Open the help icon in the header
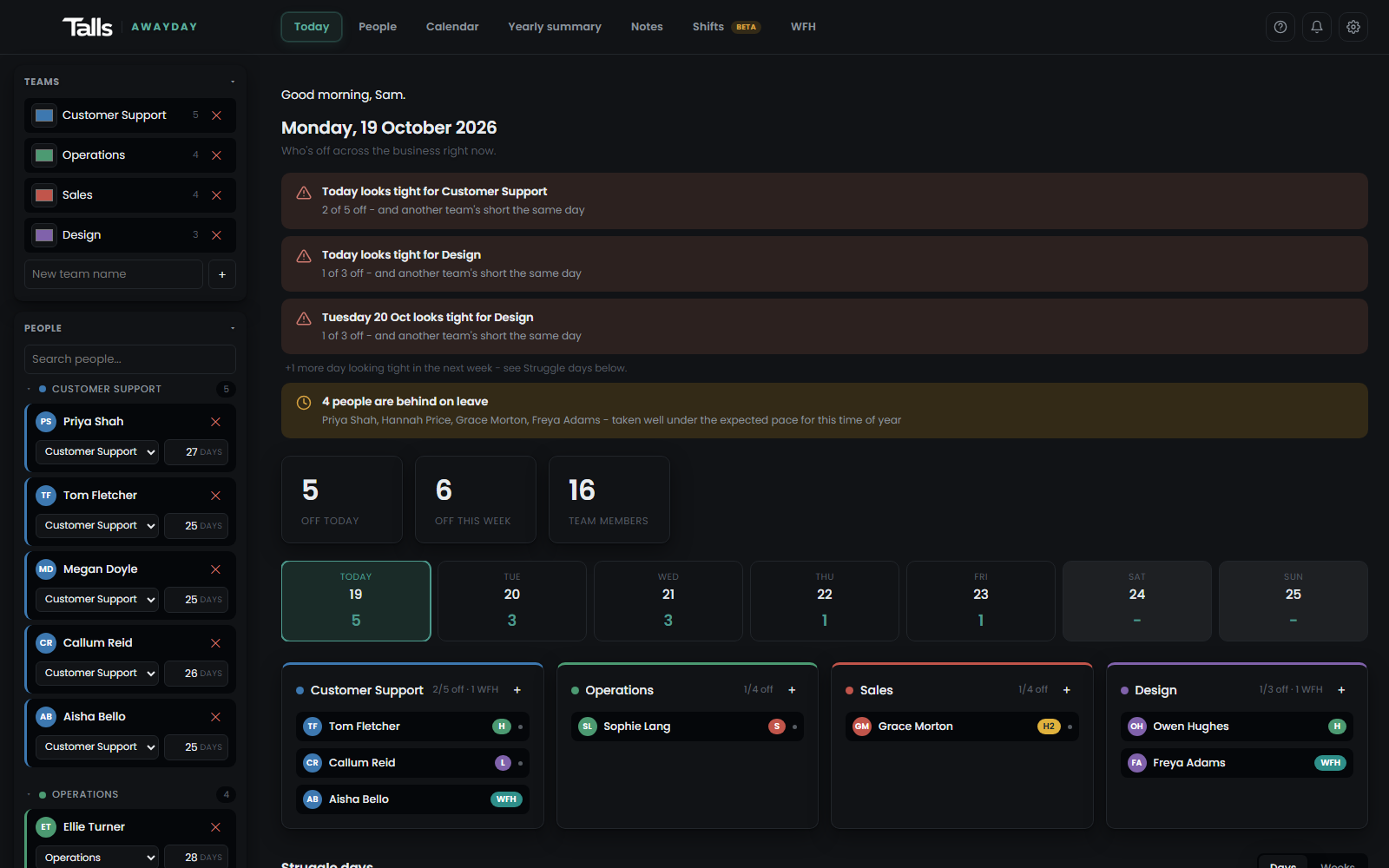The width and height of the screenshot is (1389, 868). tap(1280, 27)
